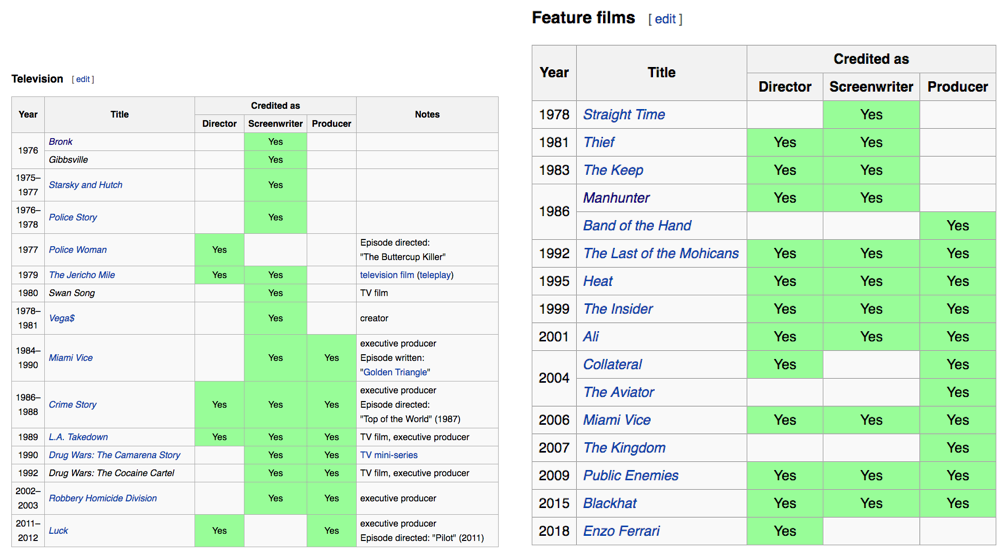Click The Buttercup Killer episode note
The height and width of the screenshot is (553, 1002).
(403, 257)
